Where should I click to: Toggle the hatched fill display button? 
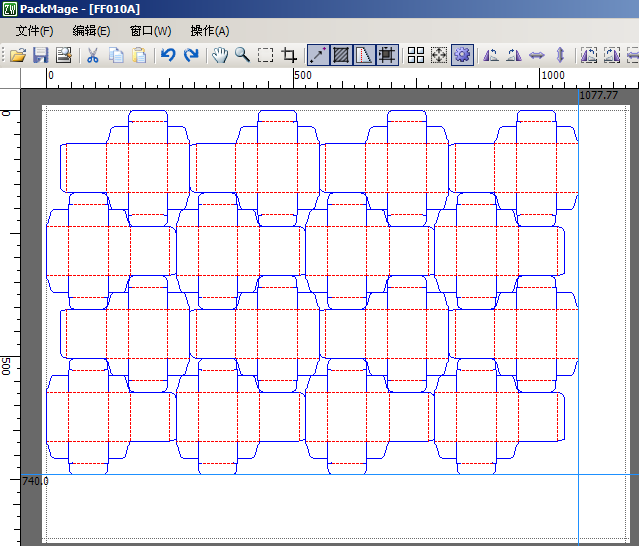pos(341,55)
